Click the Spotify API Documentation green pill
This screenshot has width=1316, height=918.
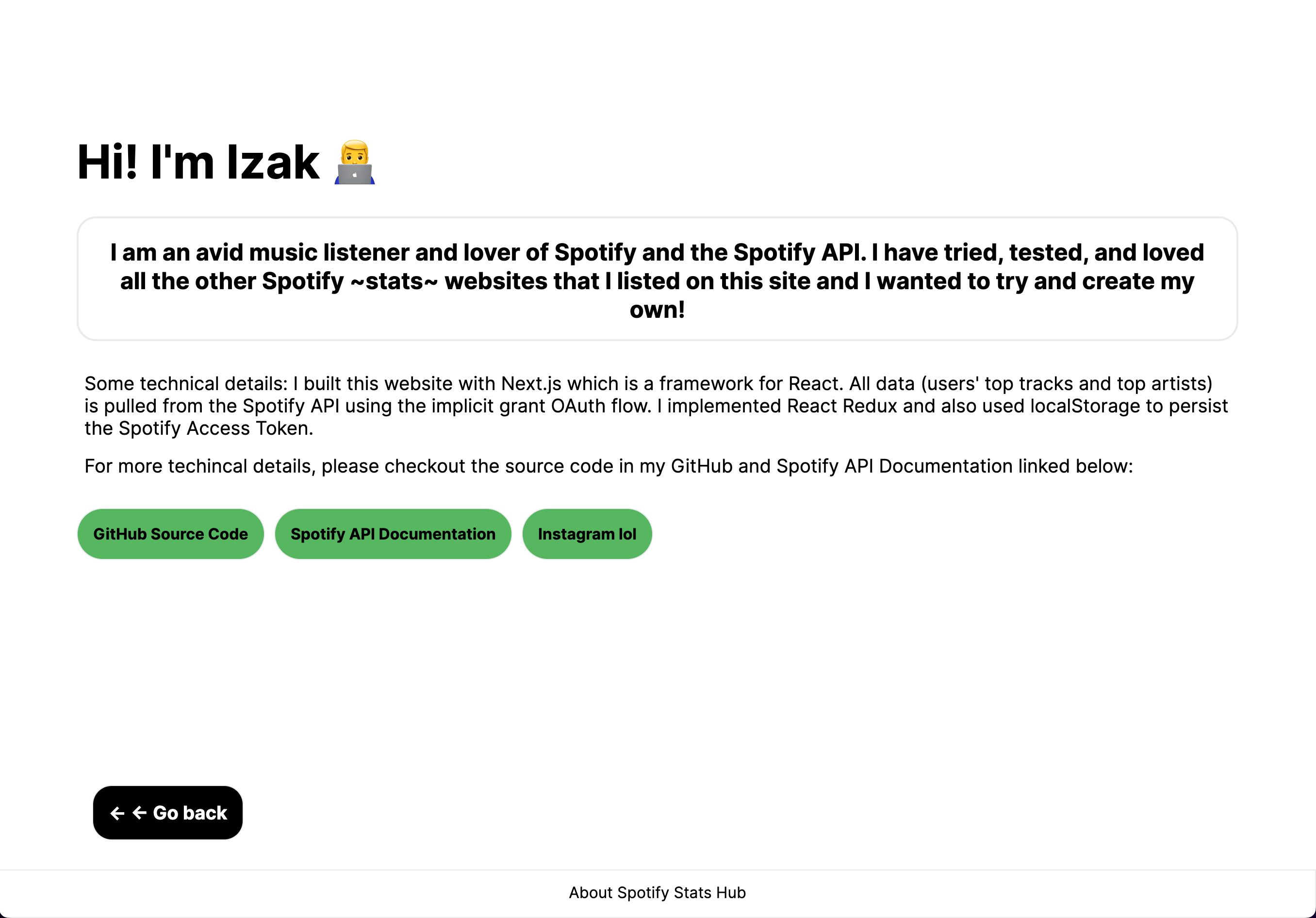393,534
